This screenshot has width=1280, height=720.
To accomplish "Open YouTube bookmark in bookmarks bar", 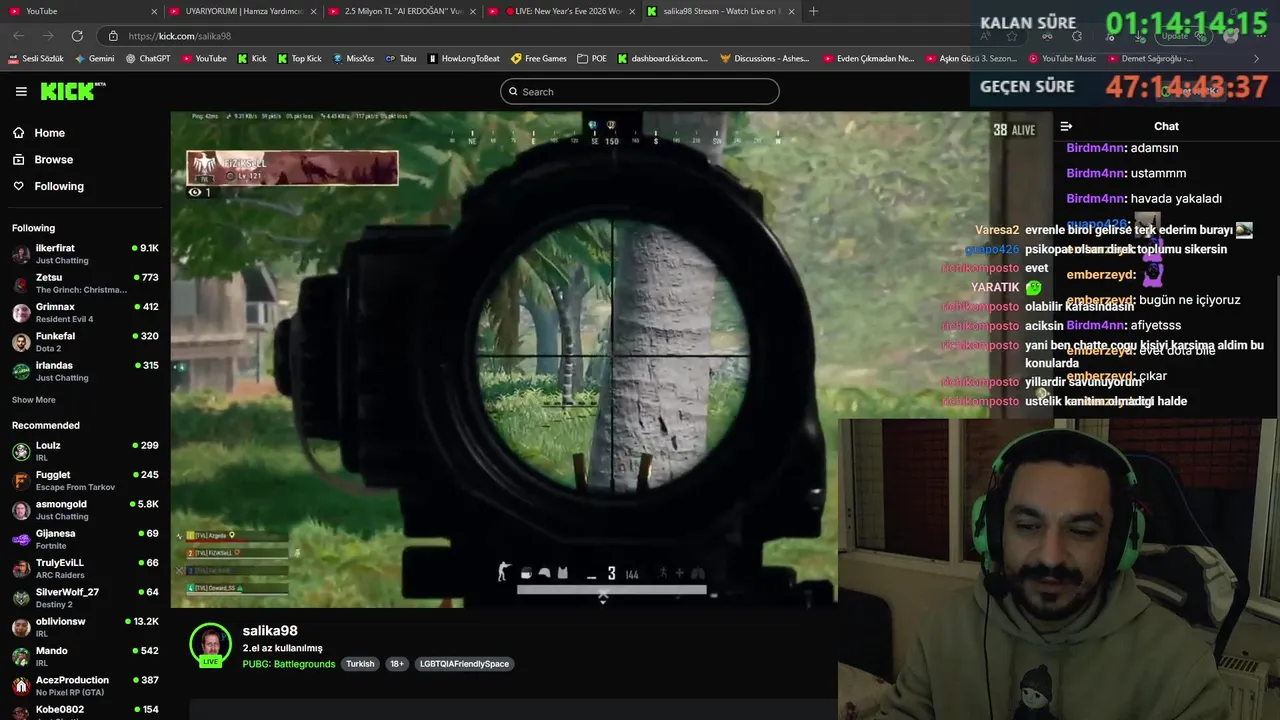I will pos(204,59).
